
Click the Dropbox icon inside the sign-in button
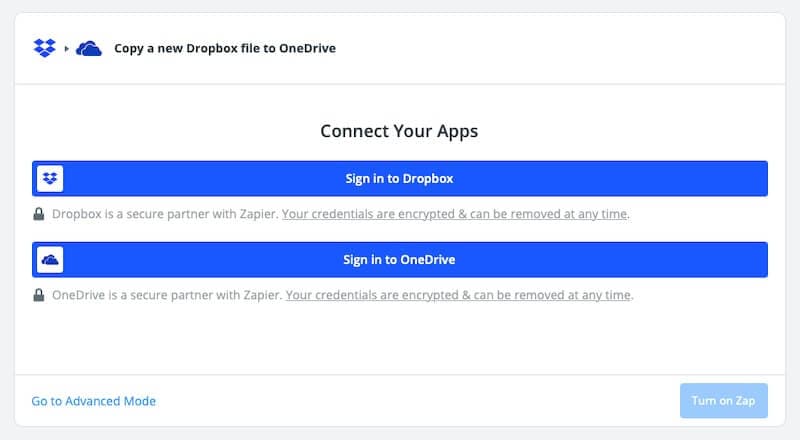pos(50,179)
